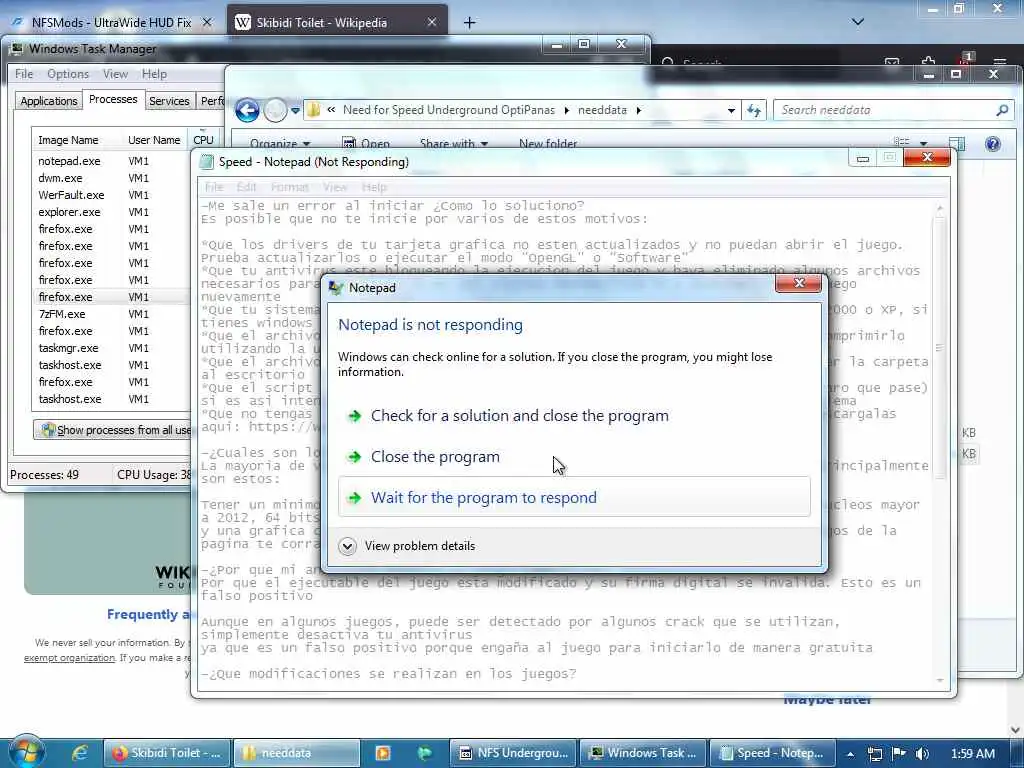Click needdata breadcrumb in address bar
1024x768 pixels.
click(x=602, y=110)
